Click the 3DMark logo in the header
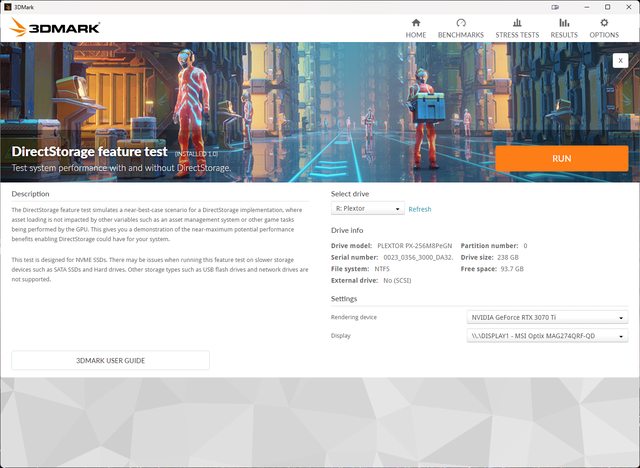640x468 pixels. (55, 28)
